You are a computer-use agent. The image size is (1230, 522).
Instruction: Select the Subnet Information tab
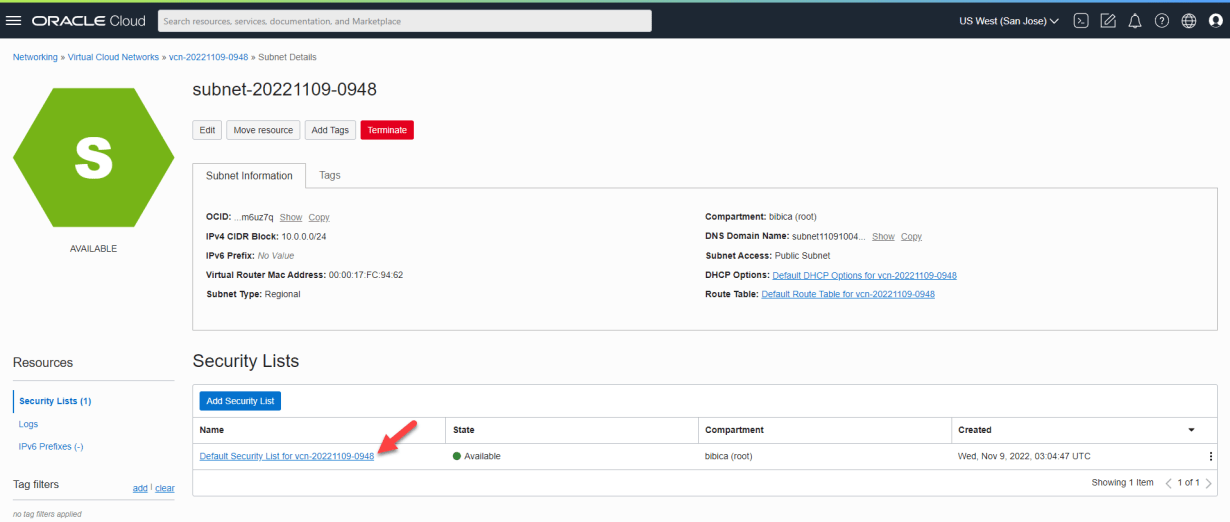[x=249, y=176]
